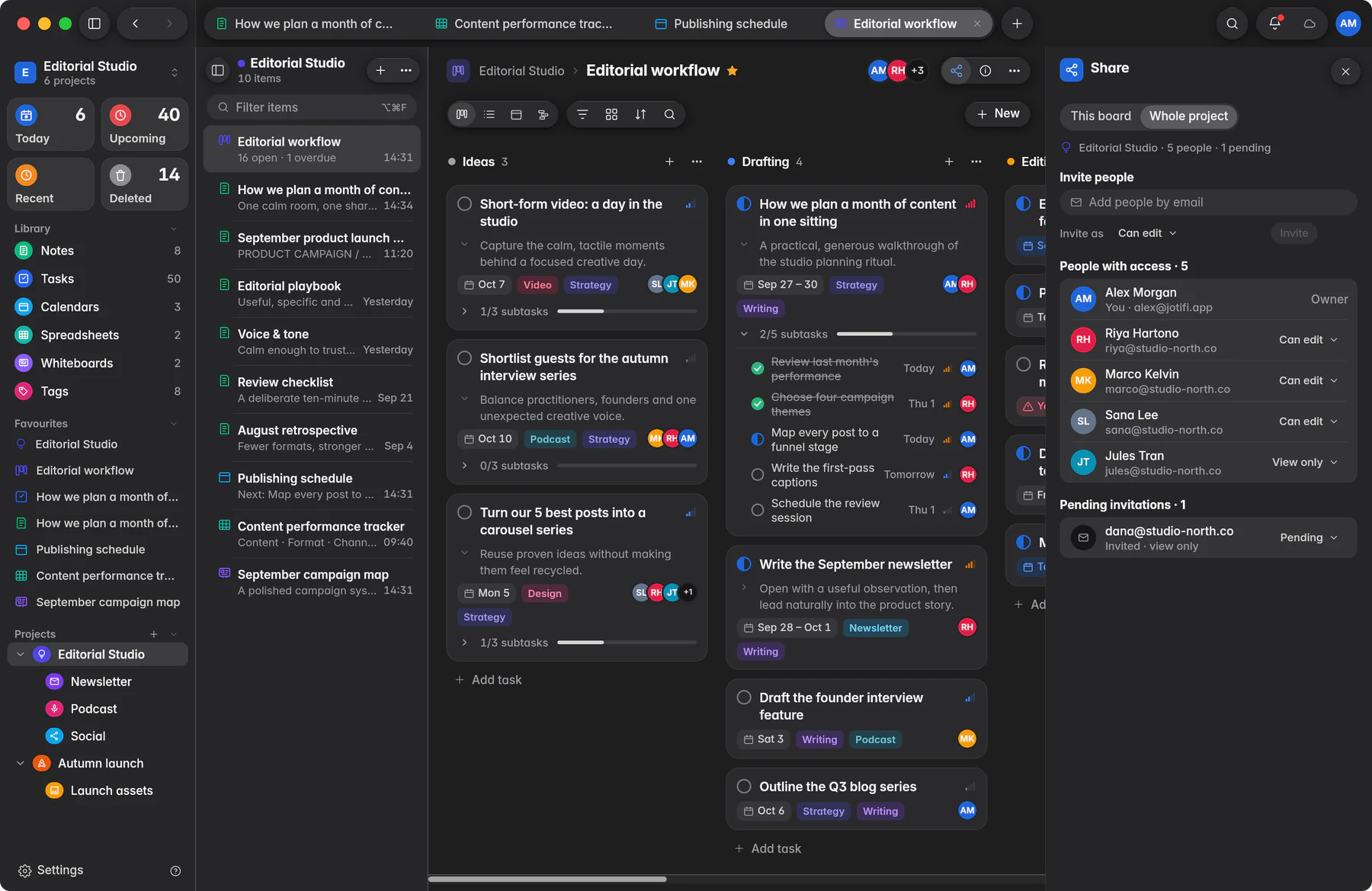Screen dimensions: 1372x891
Task: Click the New button
Action: pyautogui.click(x=998, y=114)
